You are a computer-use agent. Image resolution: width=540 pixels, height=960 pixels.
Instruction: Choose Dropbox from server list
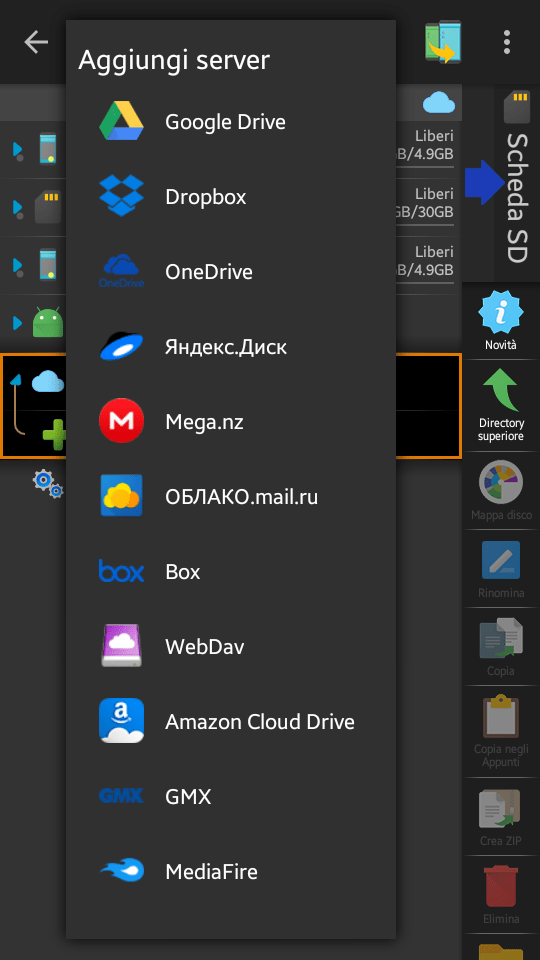(231, 197)
